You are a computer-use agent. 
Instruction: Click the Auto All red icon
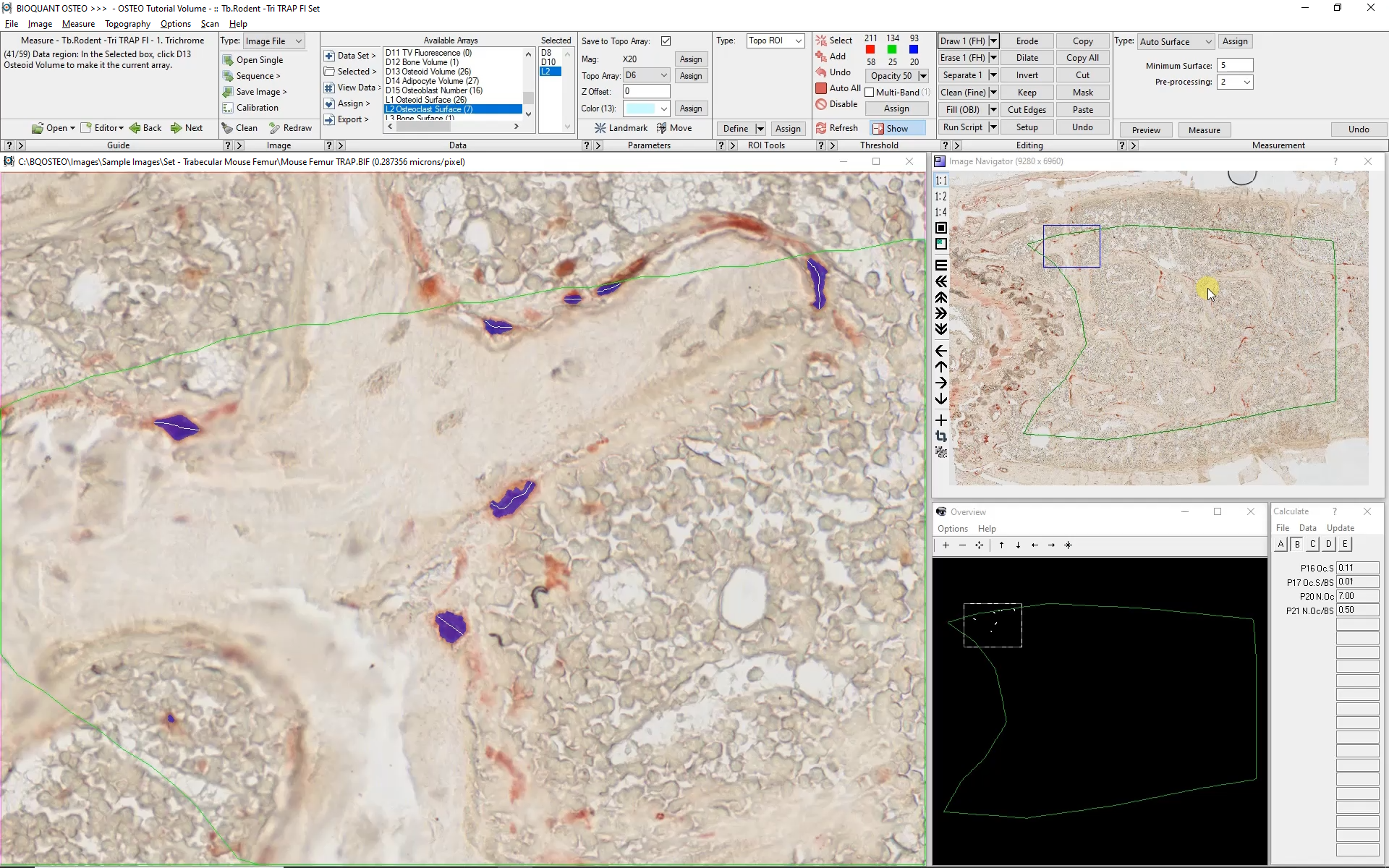(x=821, y=88)
